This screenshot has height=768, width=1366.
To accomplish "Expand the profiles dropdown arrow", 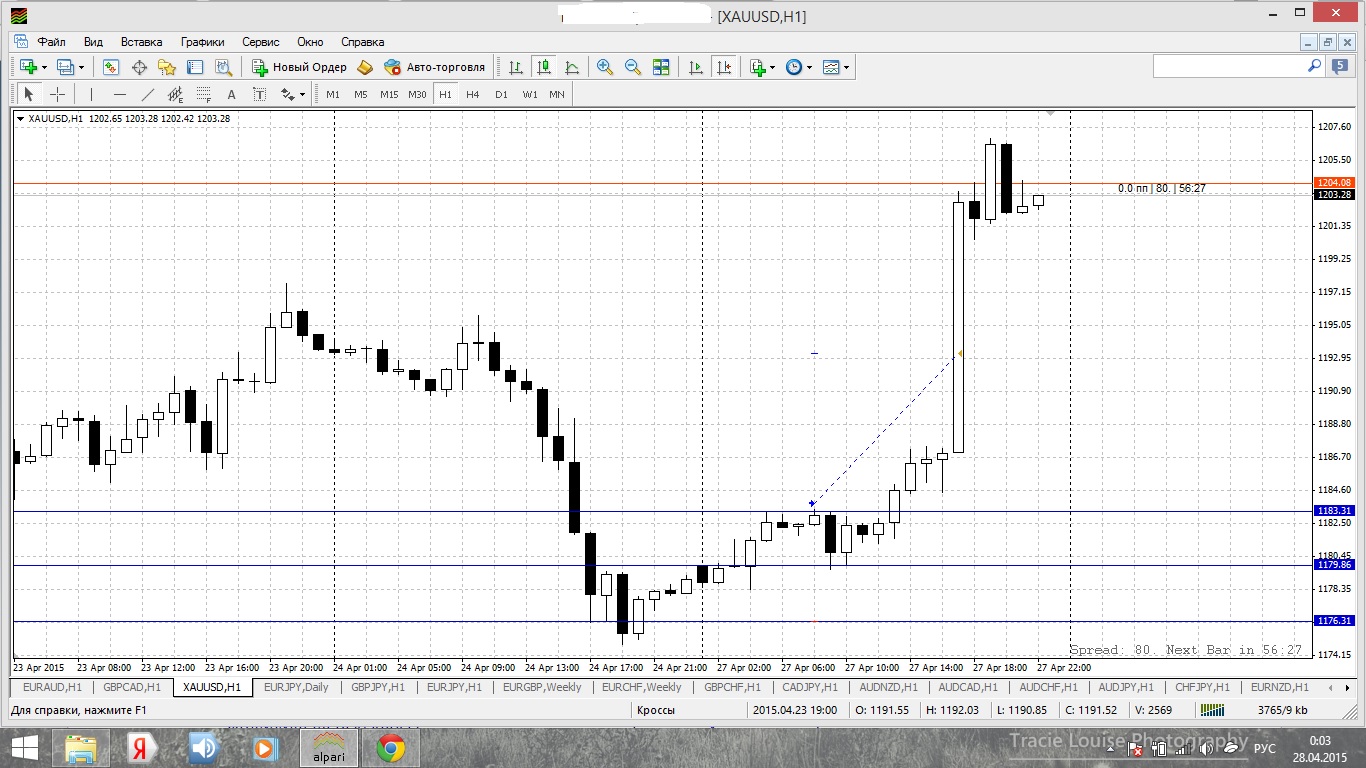I will [82, 68].
